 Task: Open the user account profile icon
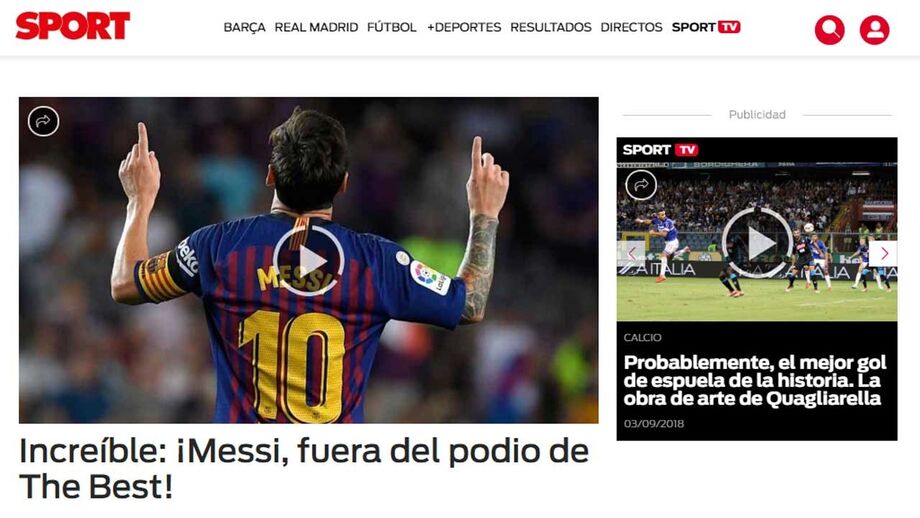click(874, 29)
